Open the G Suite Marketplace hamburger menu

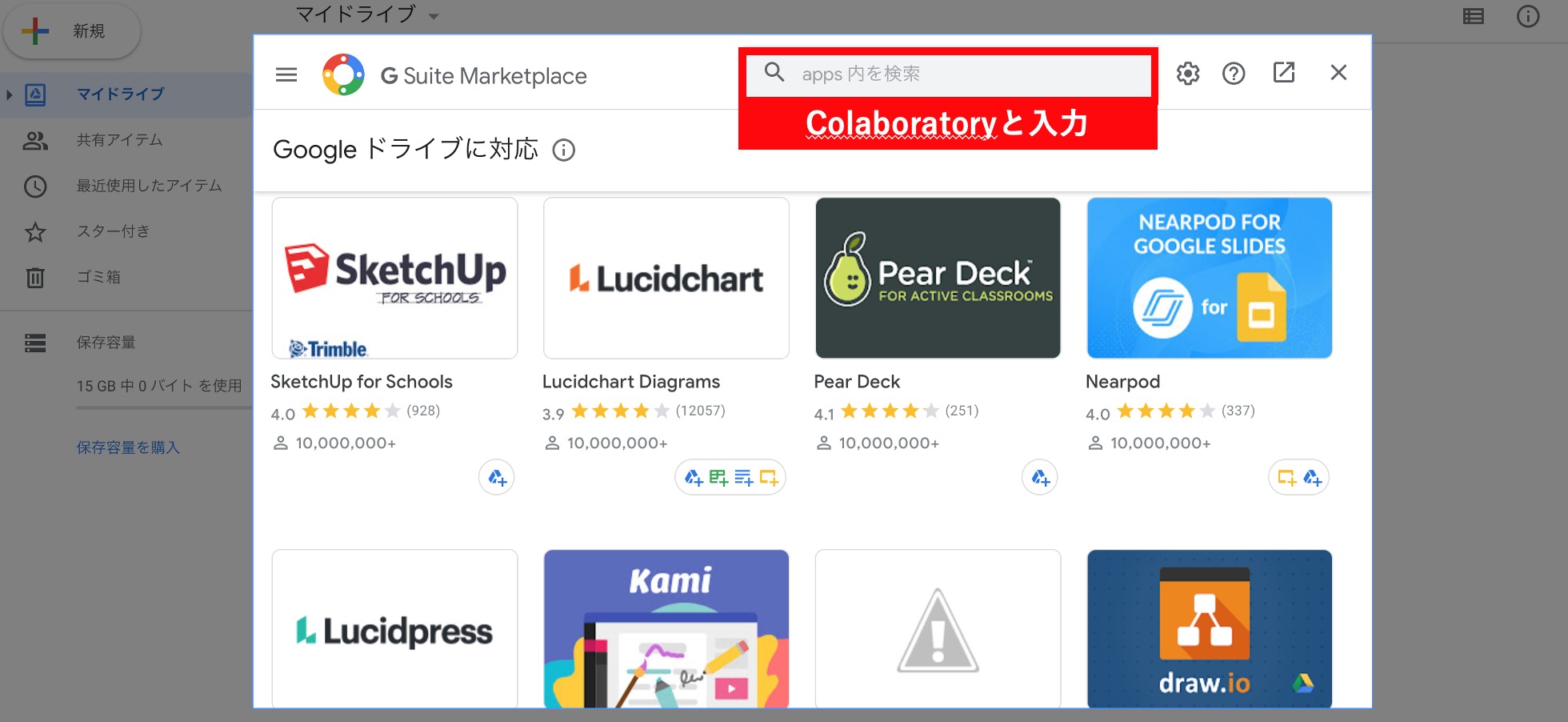286,75
